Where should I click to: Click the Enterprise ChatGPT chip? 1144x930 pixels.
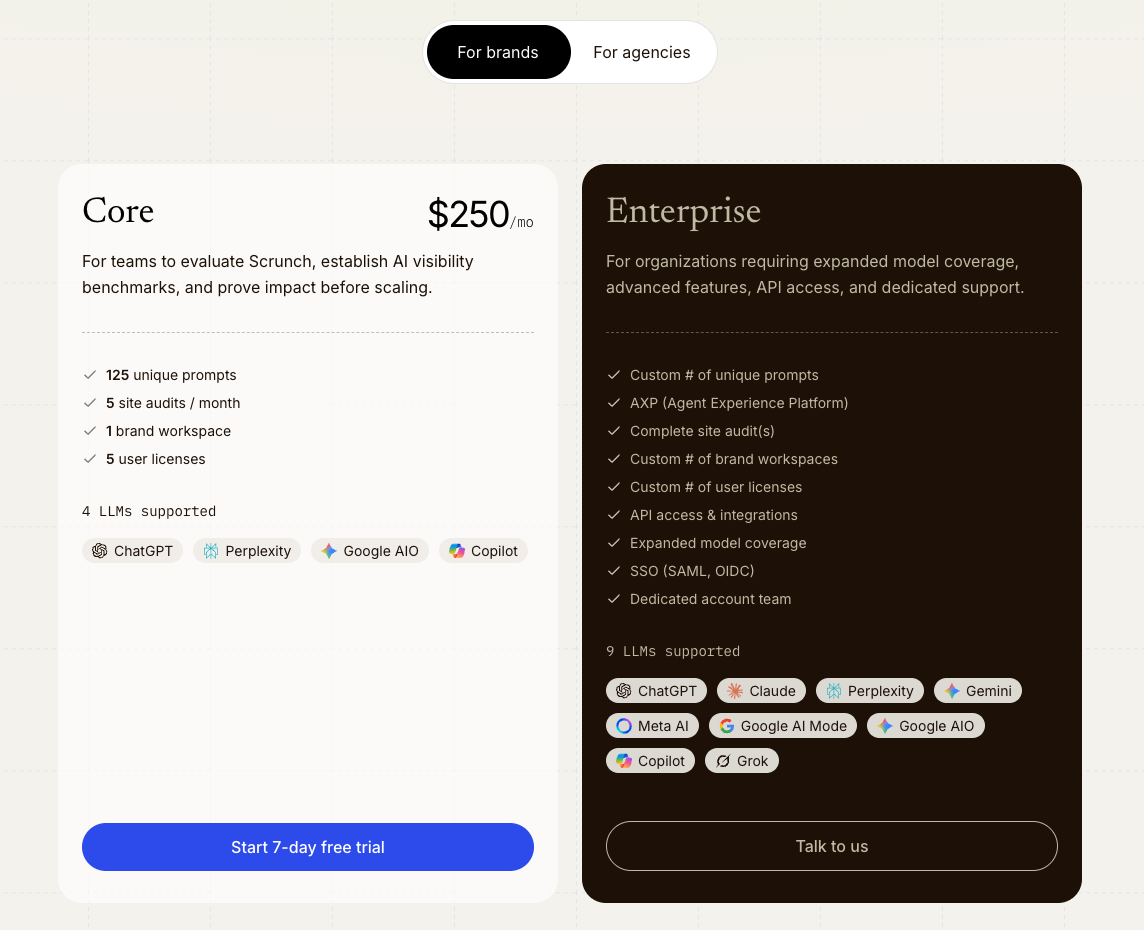pyautogui.click(x=657, y=691)
